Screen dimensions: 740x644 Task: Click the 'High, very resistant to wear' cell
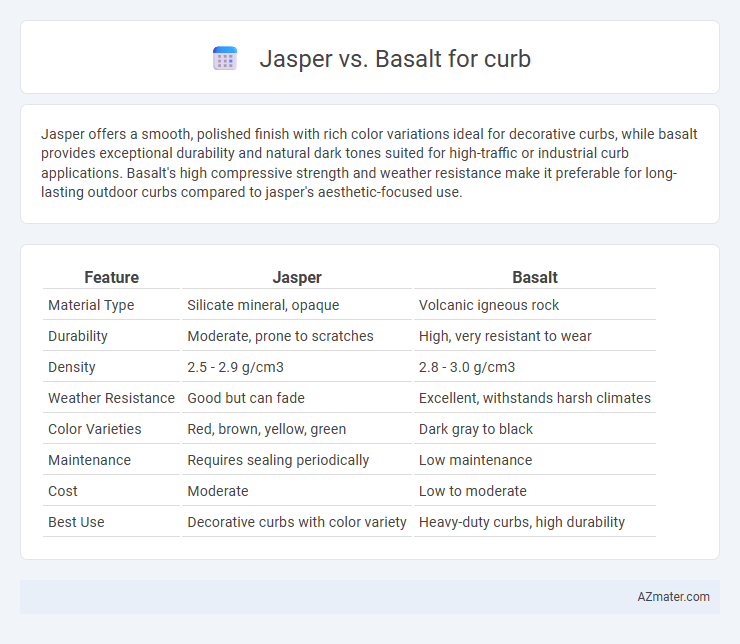point(505,336)
